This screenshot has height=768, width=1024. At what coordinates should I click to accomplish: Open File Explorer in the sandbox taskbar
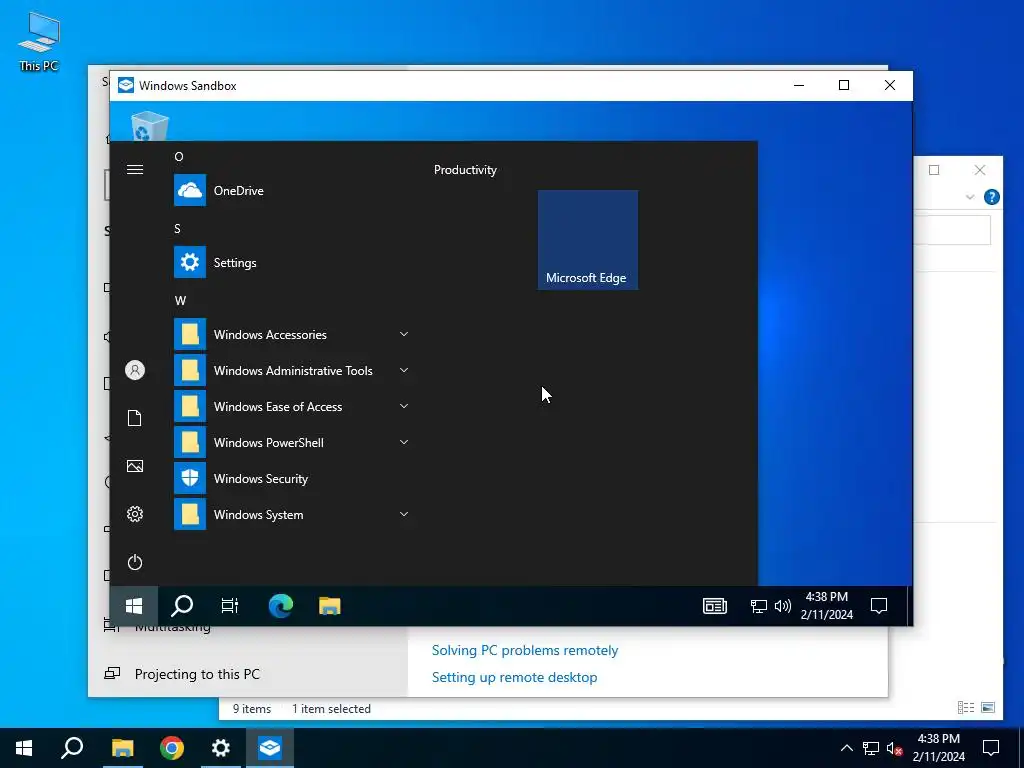(x=330, y=606)
